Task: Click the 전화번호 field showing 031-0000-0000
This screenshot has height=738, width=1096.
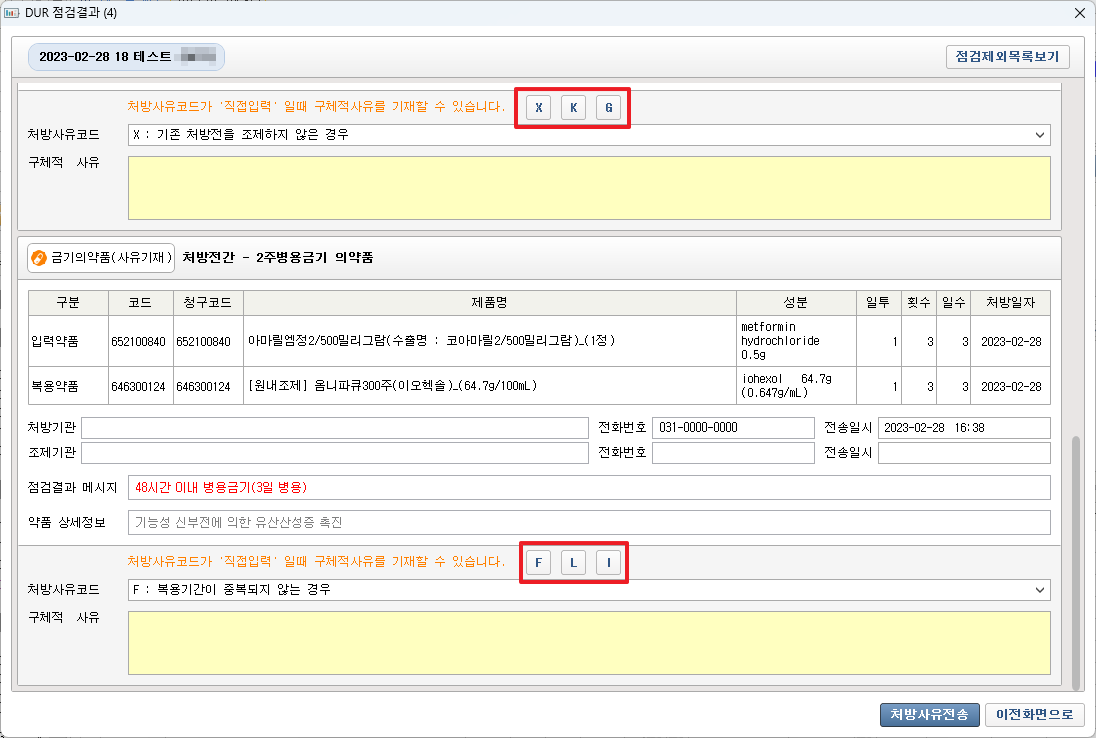Action: [x=732, y=428]
